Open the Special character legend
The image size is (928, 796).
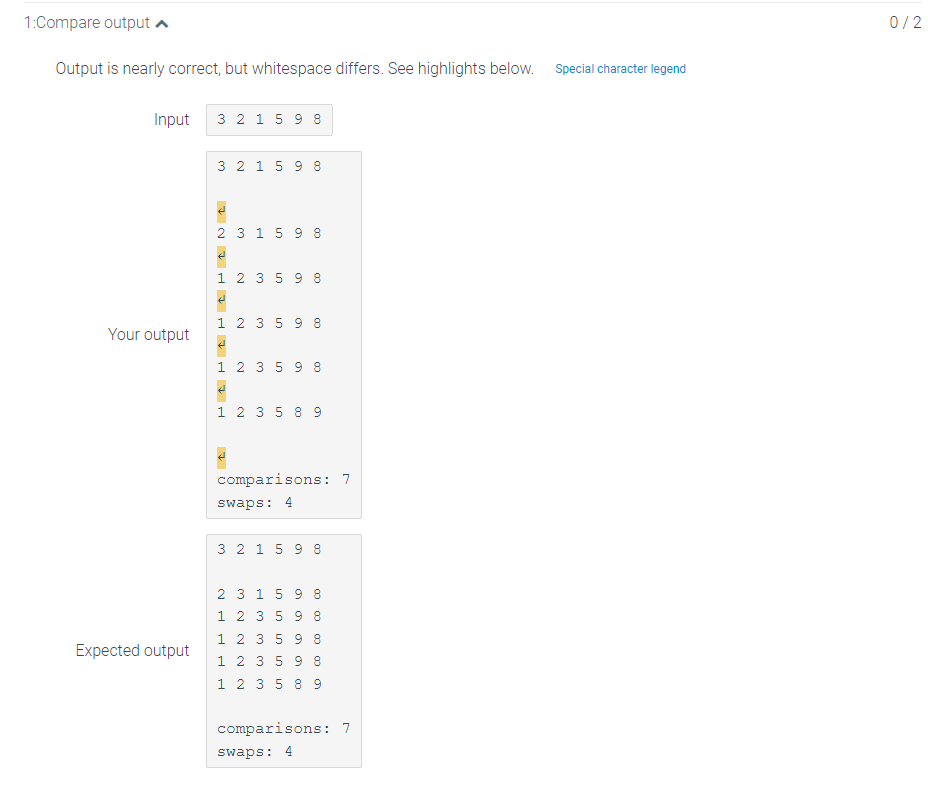point(620,69)
